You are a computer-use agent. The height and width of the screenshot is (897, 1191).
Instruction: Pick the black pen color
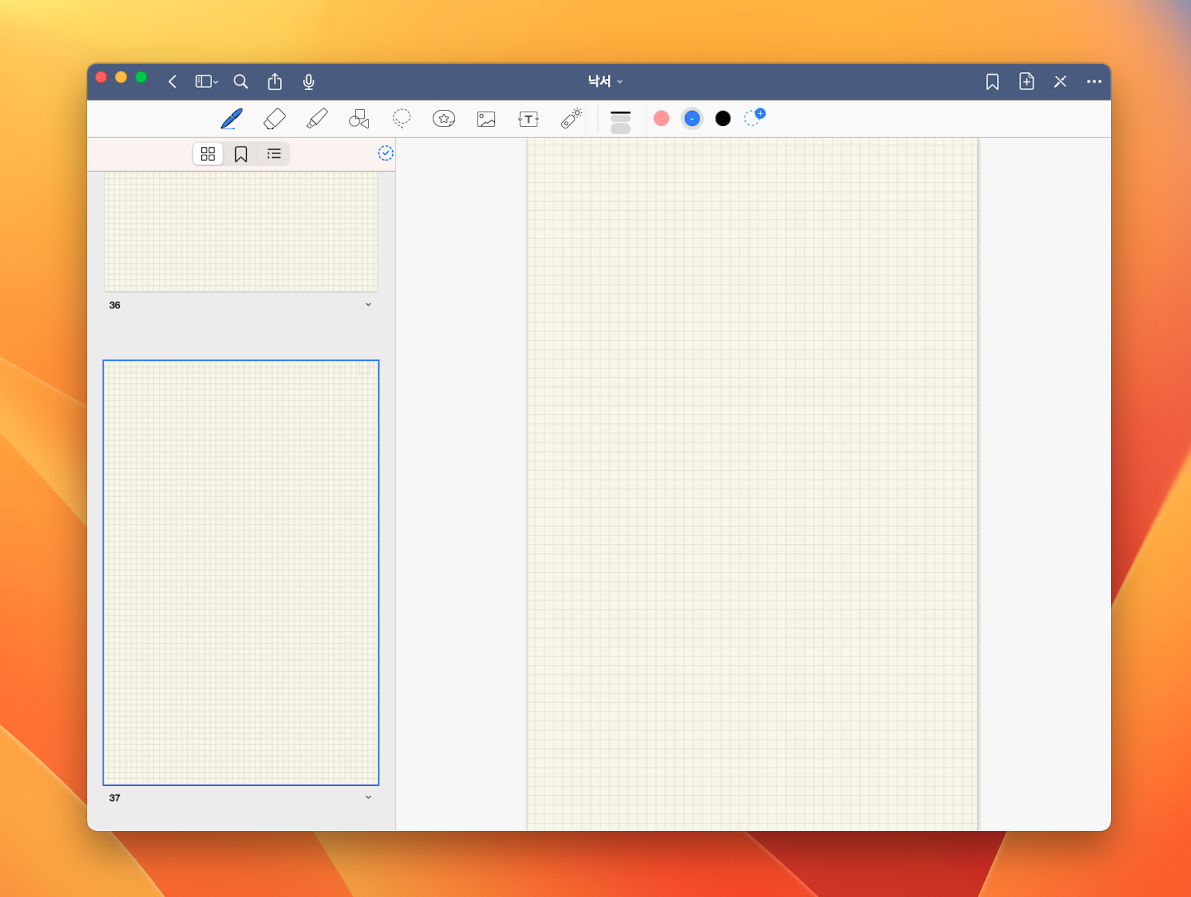point(723,118)
